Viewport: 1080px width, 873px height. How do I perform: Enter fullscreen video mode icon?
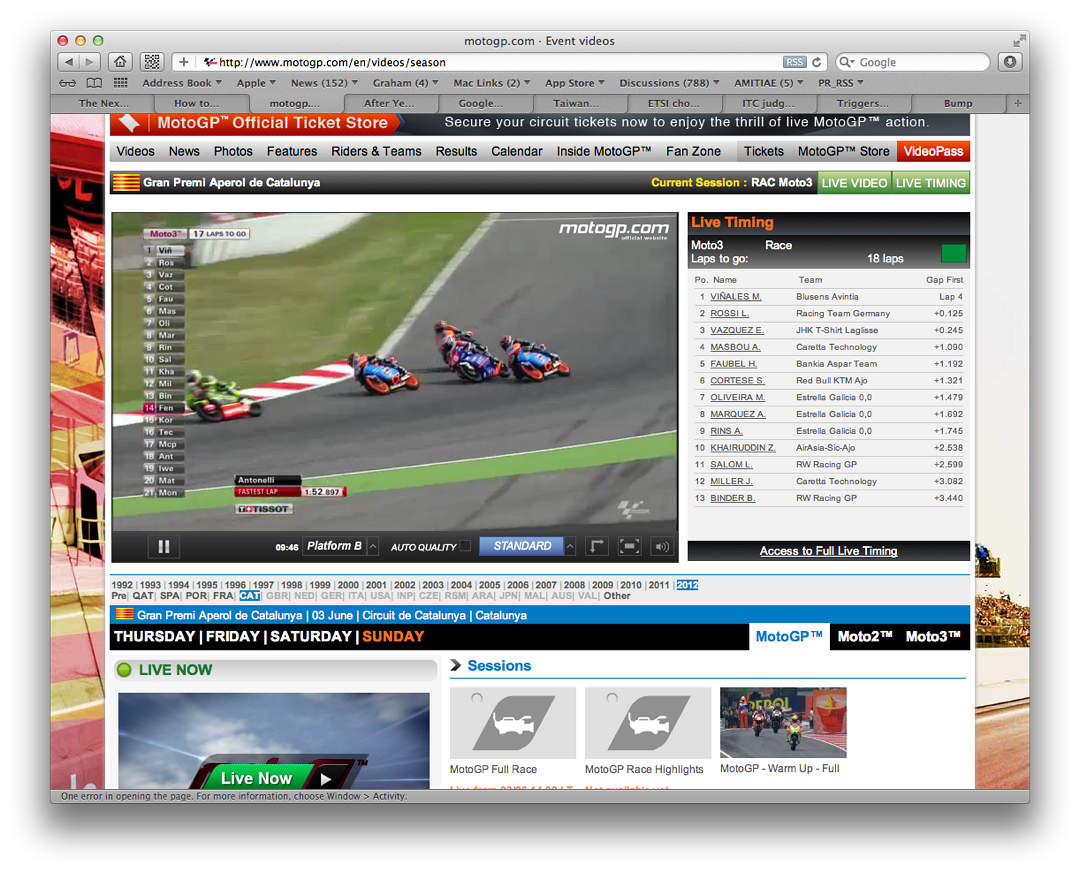pyautogui.click(x=629, y=546)
